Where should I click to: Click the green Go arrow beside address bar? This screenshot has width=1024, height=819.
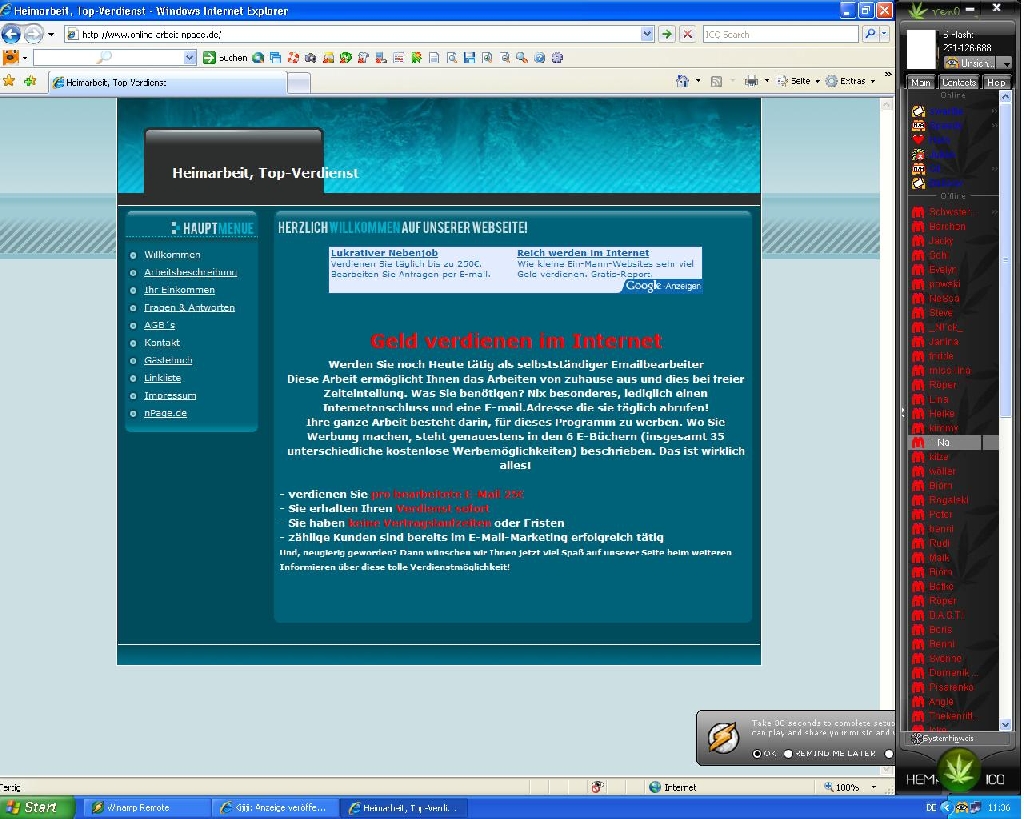click(667, 34)
